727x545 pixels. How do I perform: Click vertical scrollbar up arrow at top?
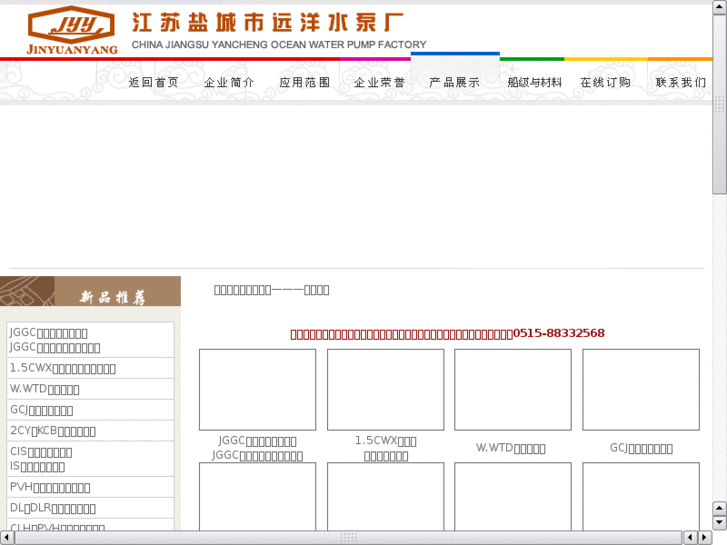point(719,7)
